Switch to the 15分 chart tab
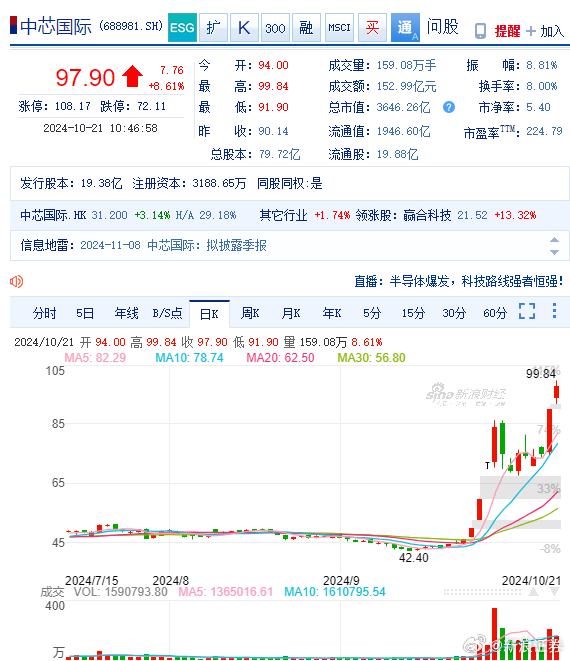 point(413,313)
